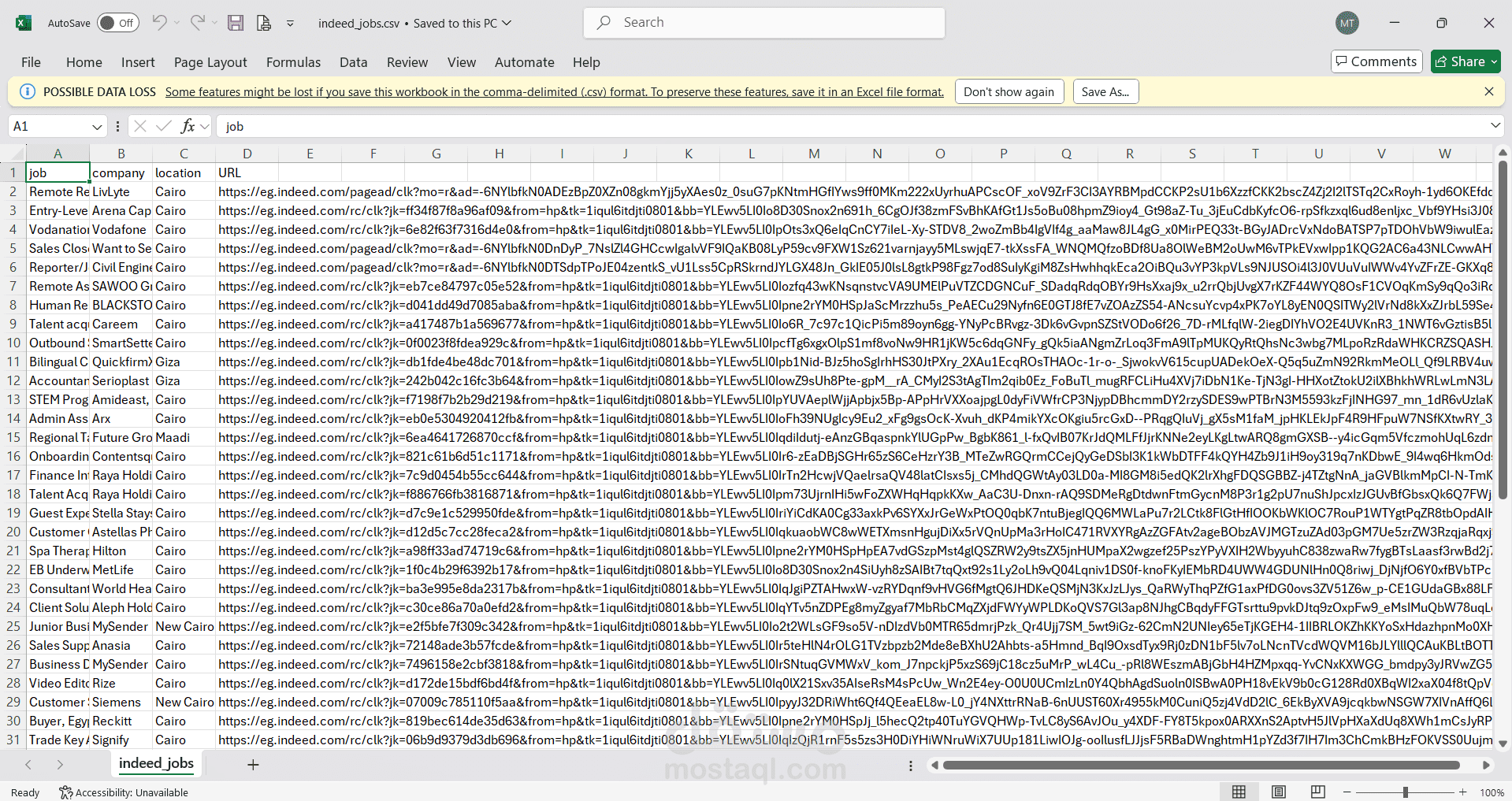Select column D header

coord(247,154)
